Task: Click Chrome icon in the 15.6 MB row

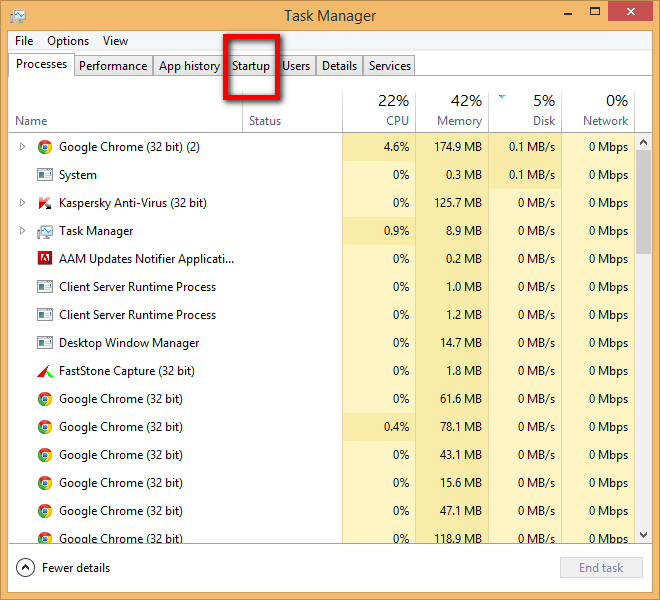Action: click(45, 483)
